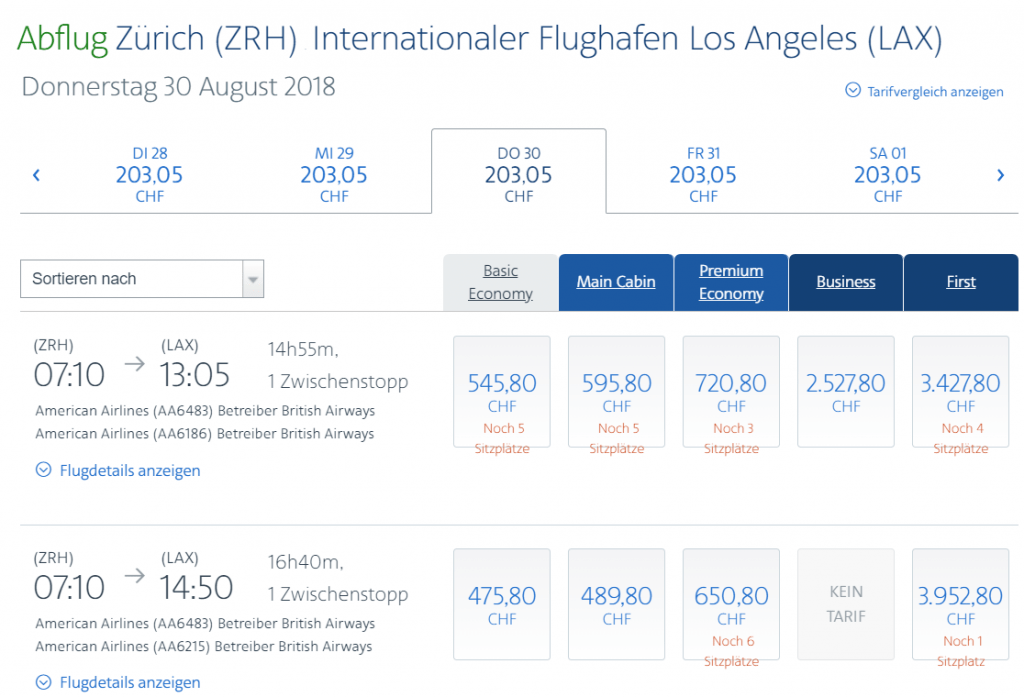
Task: Choose the 489,80 CHF Main Cabin fare
Action: (617, 604)
